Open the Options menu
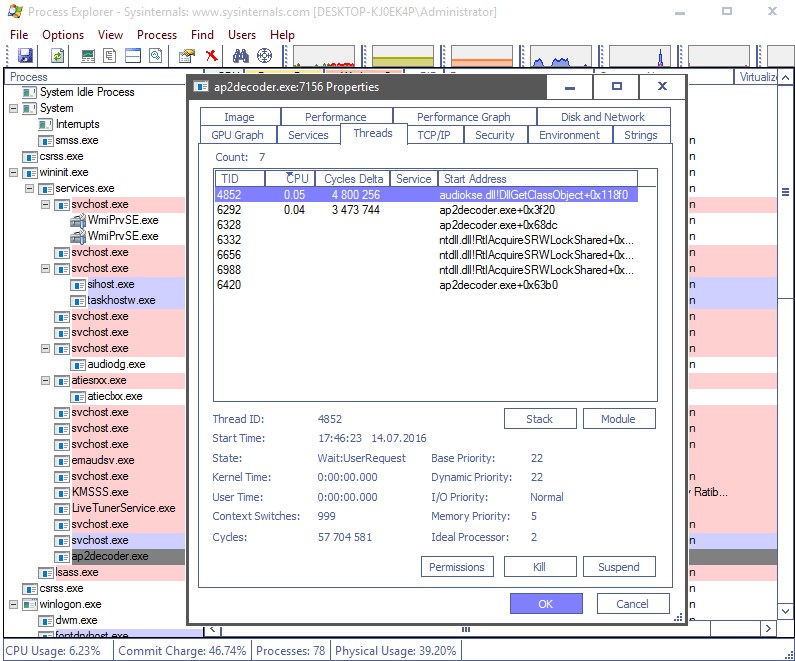The height and width of the screenshot is (661, 795). pyautogui.click(x=63, y=35)
